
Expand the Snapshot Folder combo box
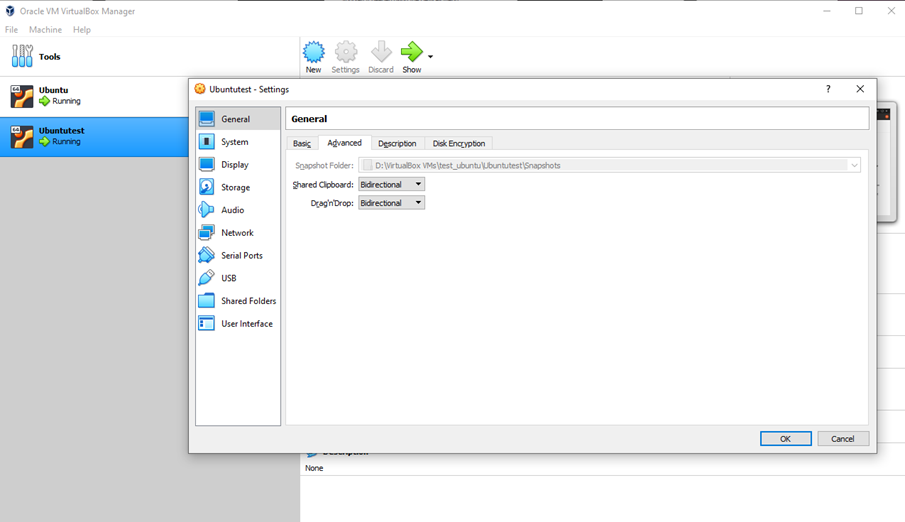pyautogui.click(x=854, y=165)
